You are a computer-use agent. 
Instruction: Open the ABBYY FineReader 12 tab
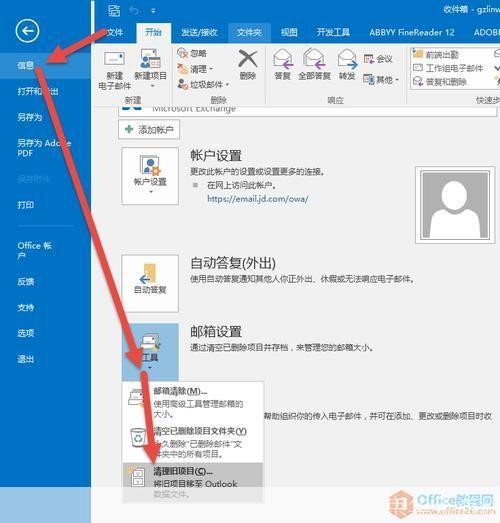(412, 32)
